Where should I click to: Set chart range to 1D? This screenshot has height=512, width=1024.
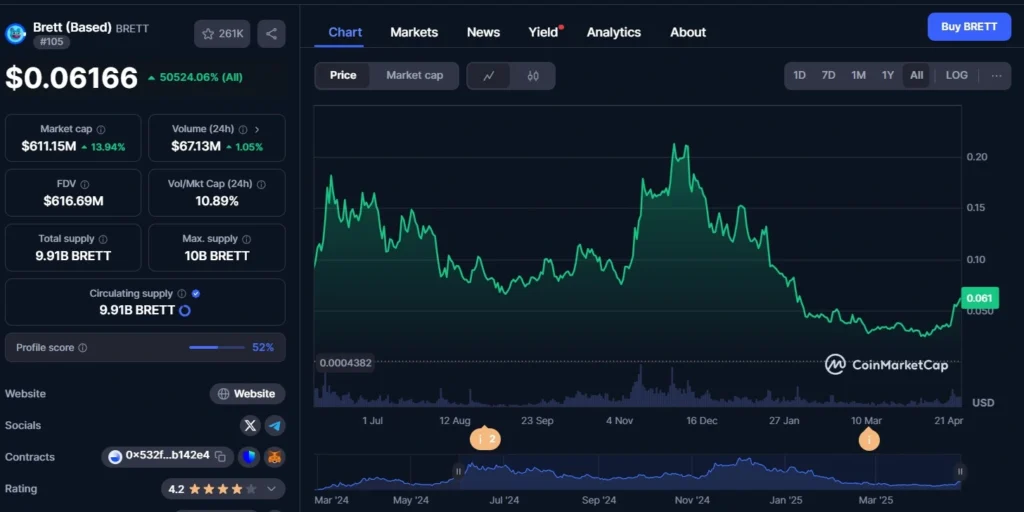click(x=799, y=76)
